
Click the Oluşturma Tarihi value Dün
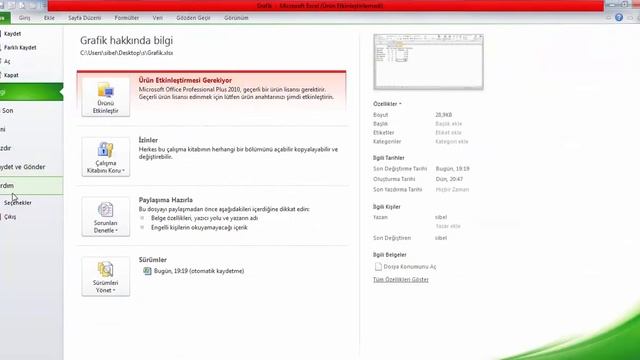point(449,179)
